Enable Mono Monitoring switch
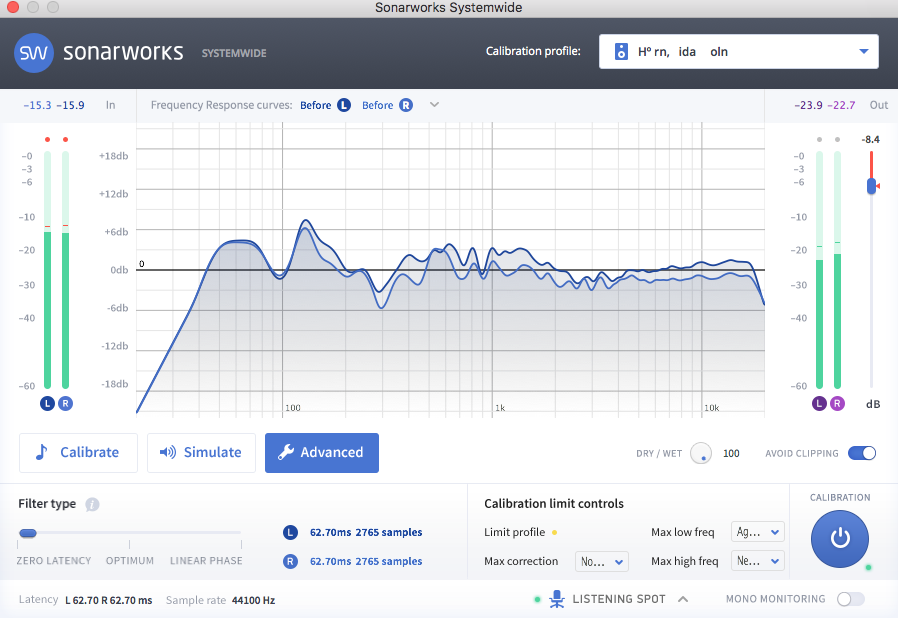 [850, 599]
